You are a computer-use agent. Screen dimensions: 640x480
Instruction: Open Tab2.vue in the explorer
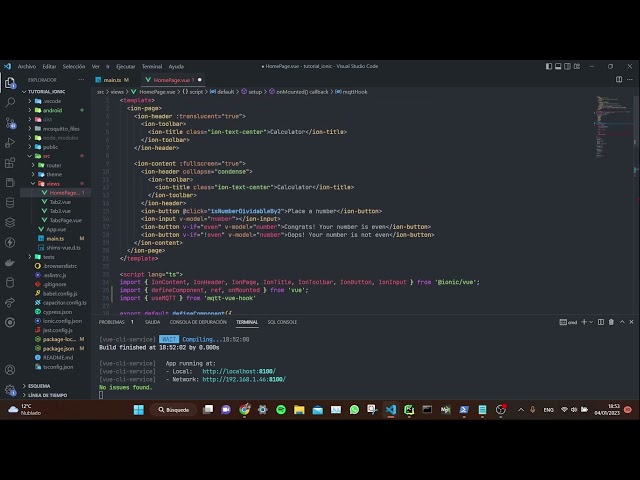(60, 202)
